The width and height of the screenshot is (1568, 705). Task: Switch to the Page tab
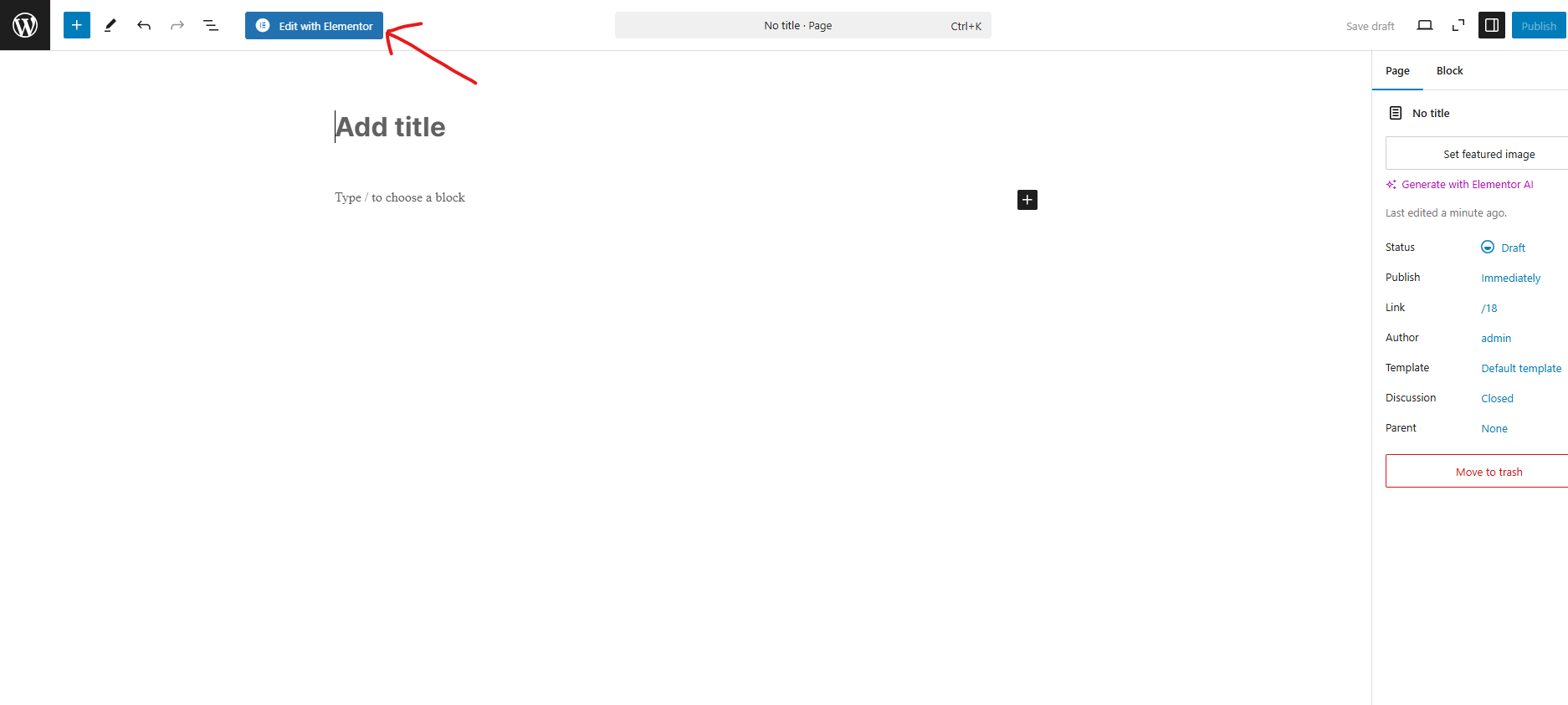click(x=1397, y=71)
